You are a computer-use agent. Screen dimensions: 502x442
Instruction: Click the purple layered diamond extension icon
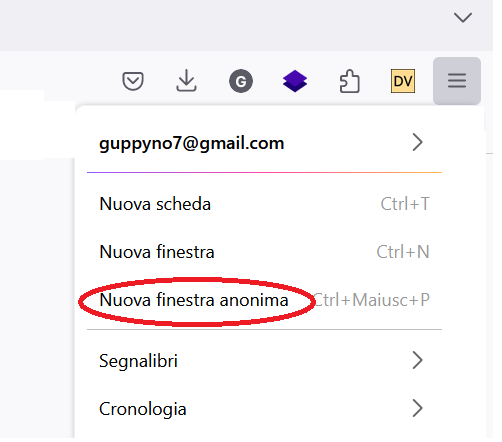(x=295, y=81)
